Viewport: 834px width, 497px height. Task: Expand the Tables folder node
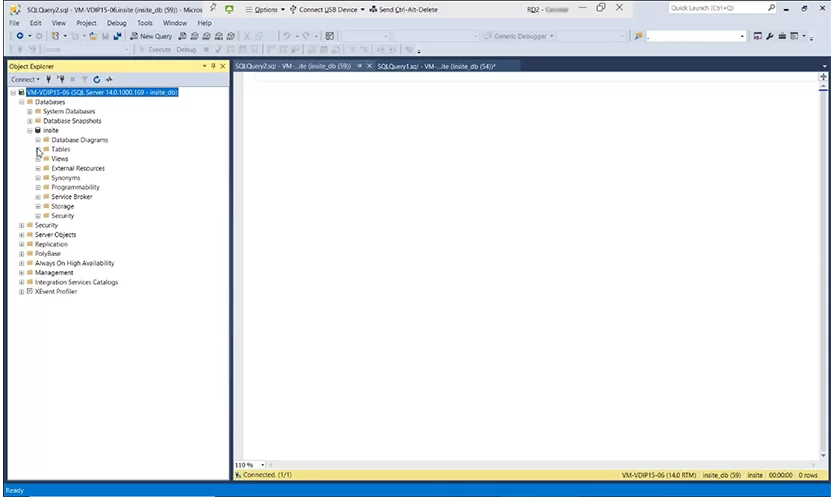click(38, 149)
